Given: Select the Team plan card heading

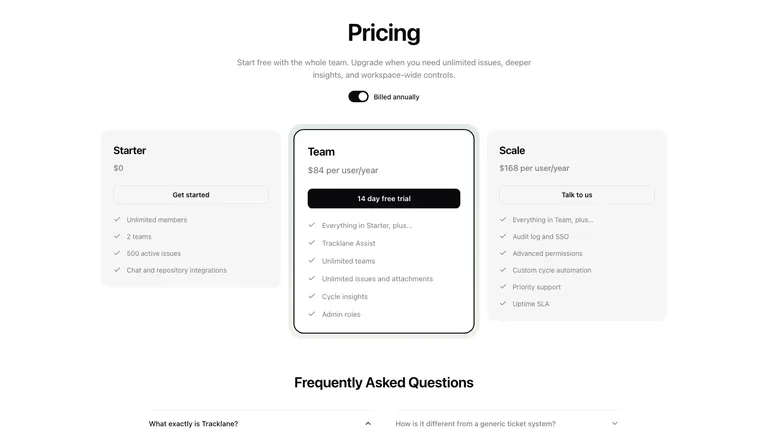Looking at the screenshot, I should click(321, 152).
